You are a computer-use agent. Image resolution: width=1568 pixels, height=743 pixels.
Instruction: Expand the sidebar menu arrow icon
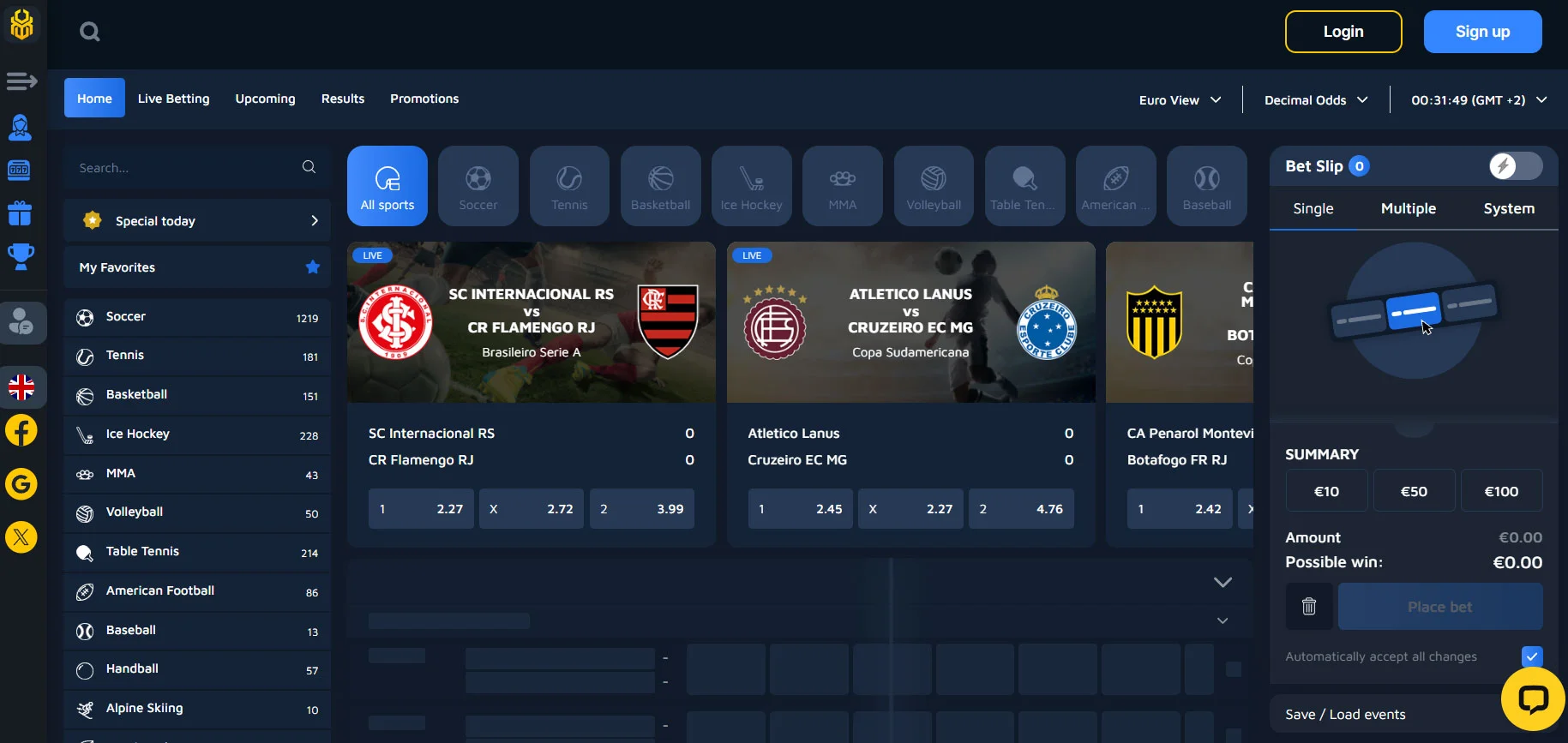[x=21, y=81]
